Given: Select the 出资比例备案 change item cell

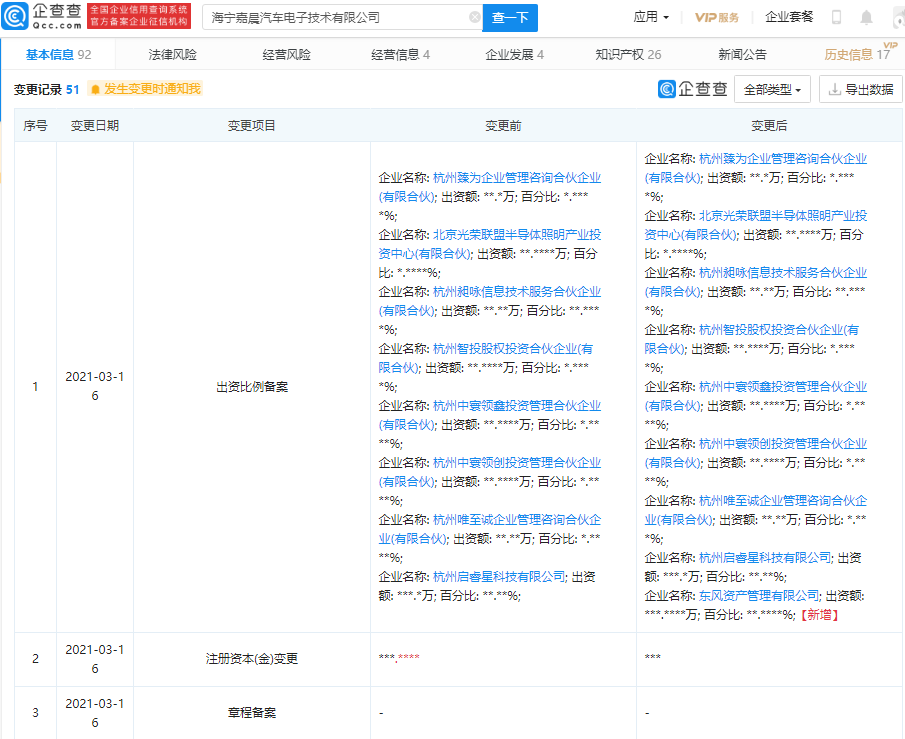Looking at the screenshot, I should coord(252,387).
